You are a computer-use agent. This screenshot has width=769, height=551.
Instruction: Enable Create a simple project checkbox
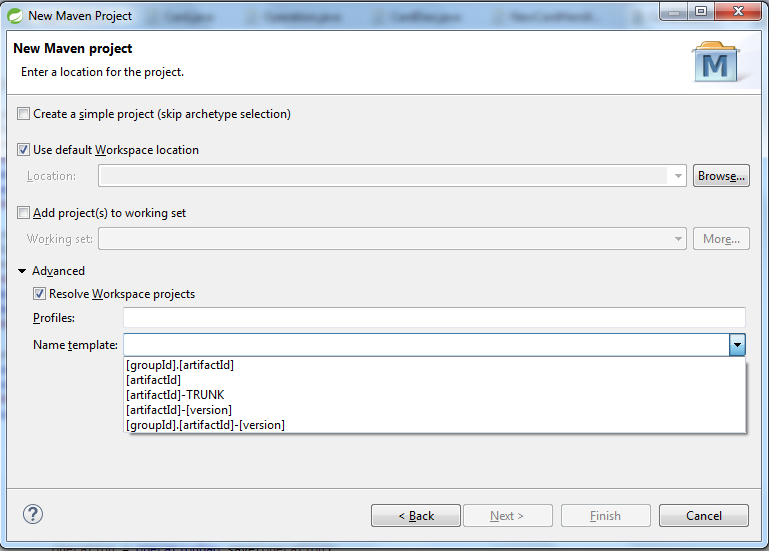tap(23, 114)
